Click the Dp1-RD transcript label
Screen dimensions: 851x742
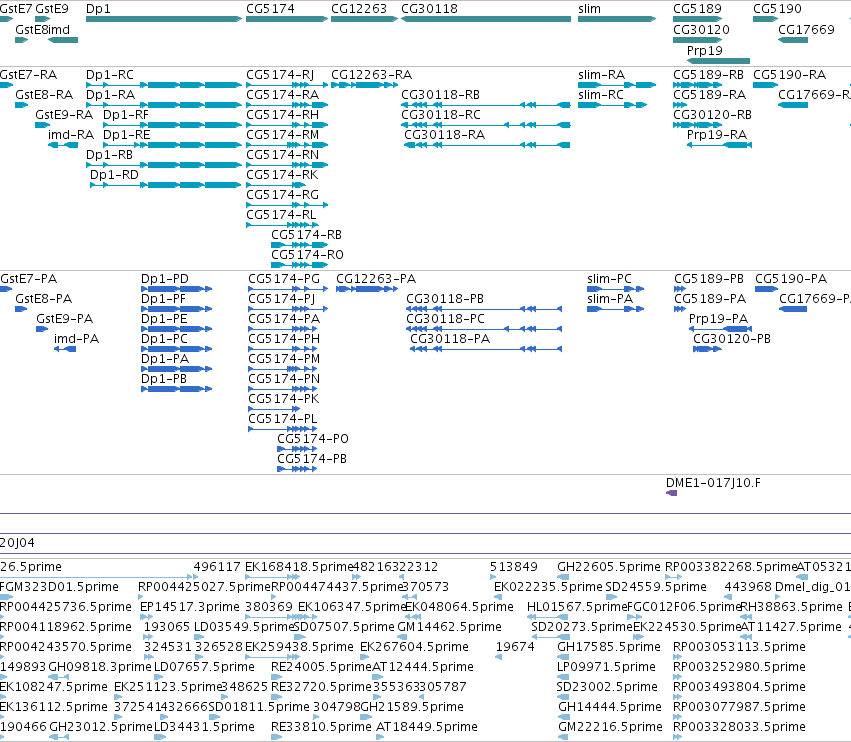pos(114,175)
